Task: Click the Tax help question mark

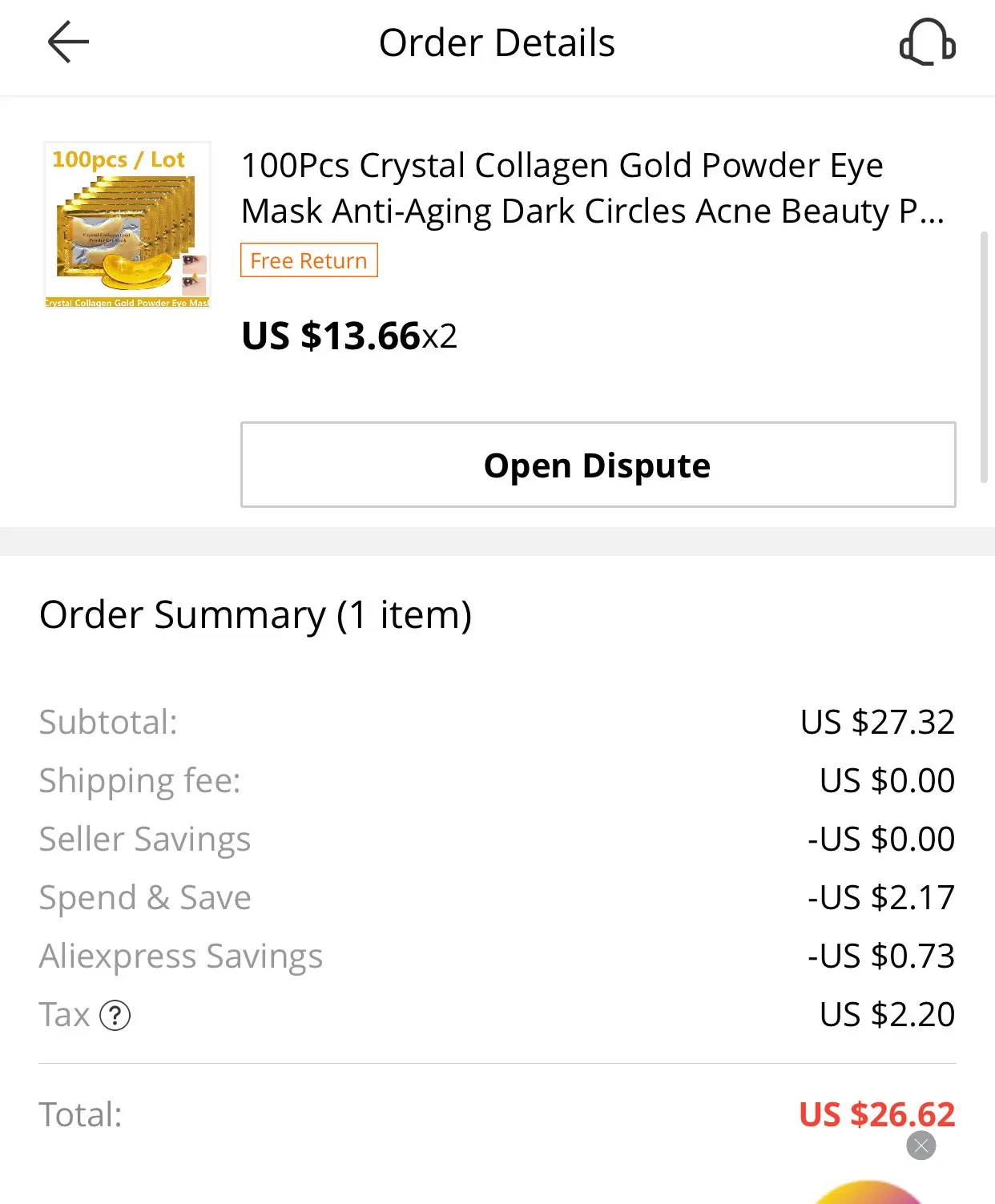Action: coord(115,1015)
